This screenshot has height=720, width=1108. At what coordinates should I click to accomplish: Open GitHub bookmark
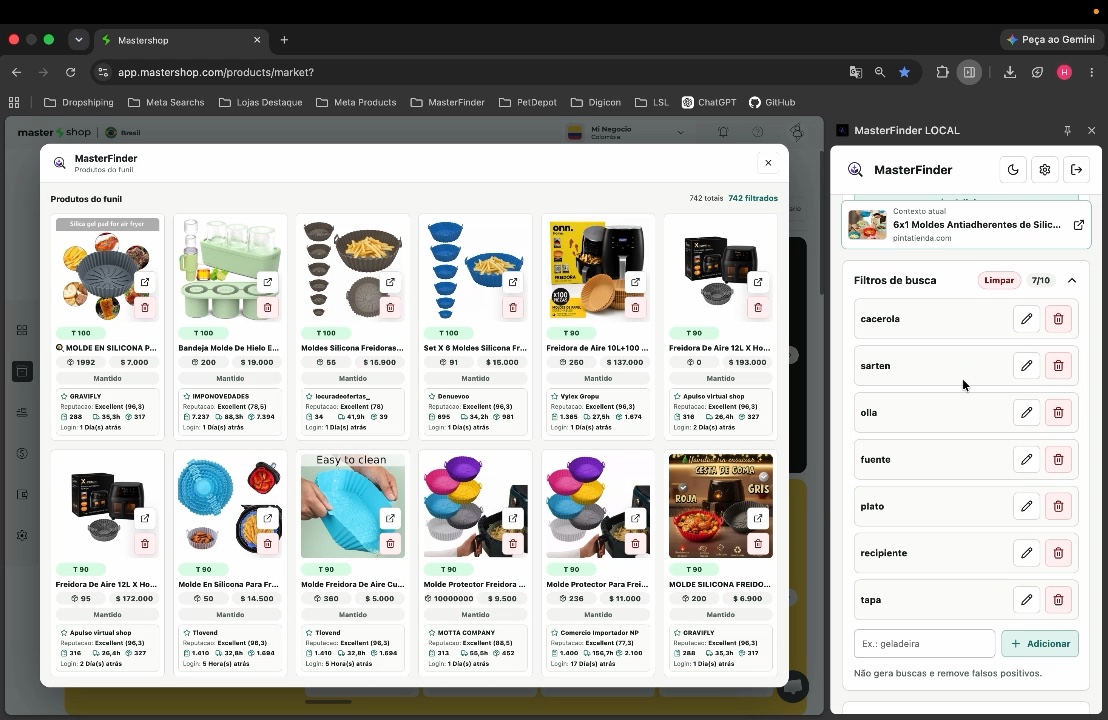point(772,102)
